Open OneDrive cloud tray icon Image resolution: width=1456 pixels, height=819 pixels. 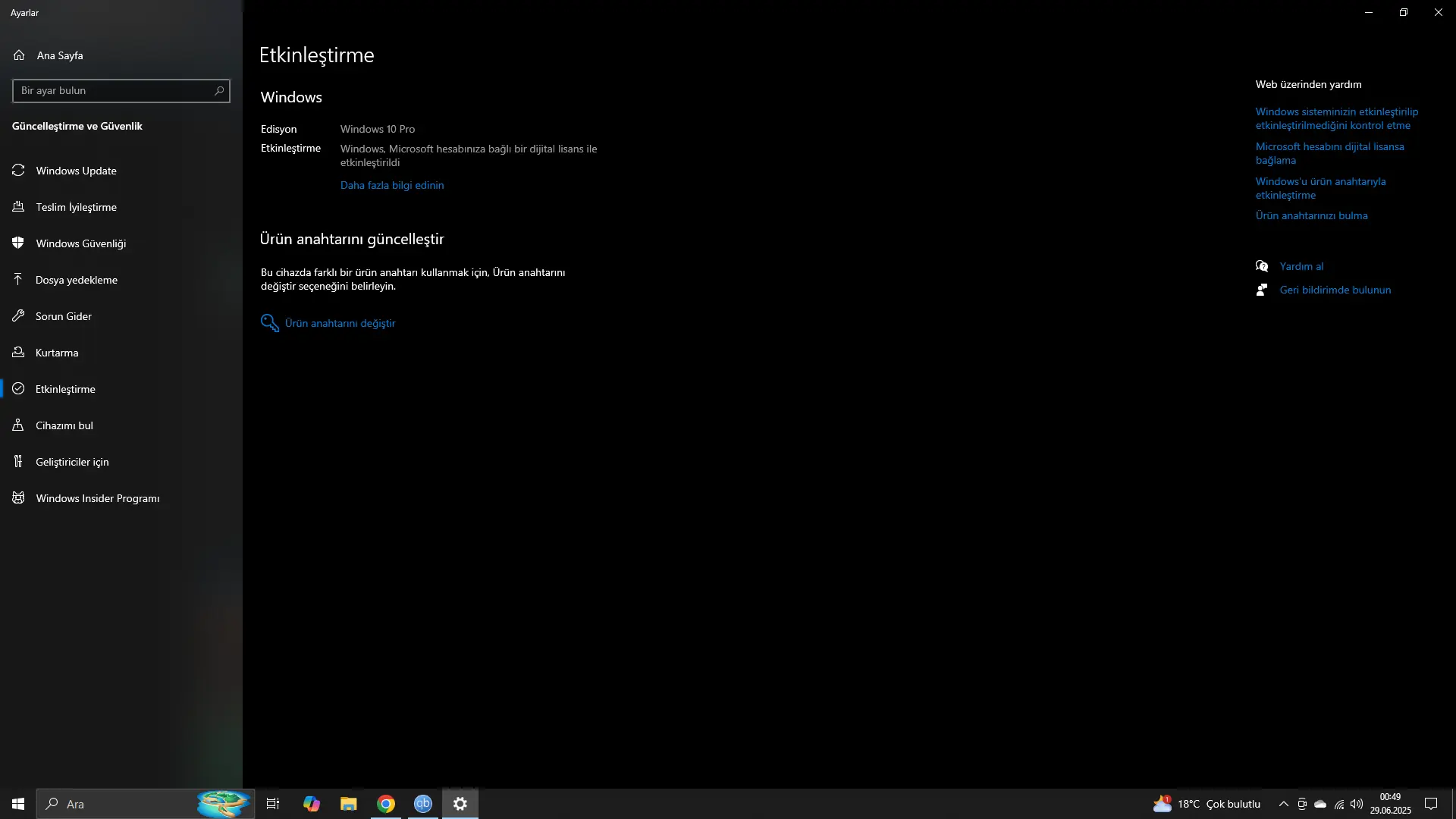pyautogui.click(x=1320, y=804)
